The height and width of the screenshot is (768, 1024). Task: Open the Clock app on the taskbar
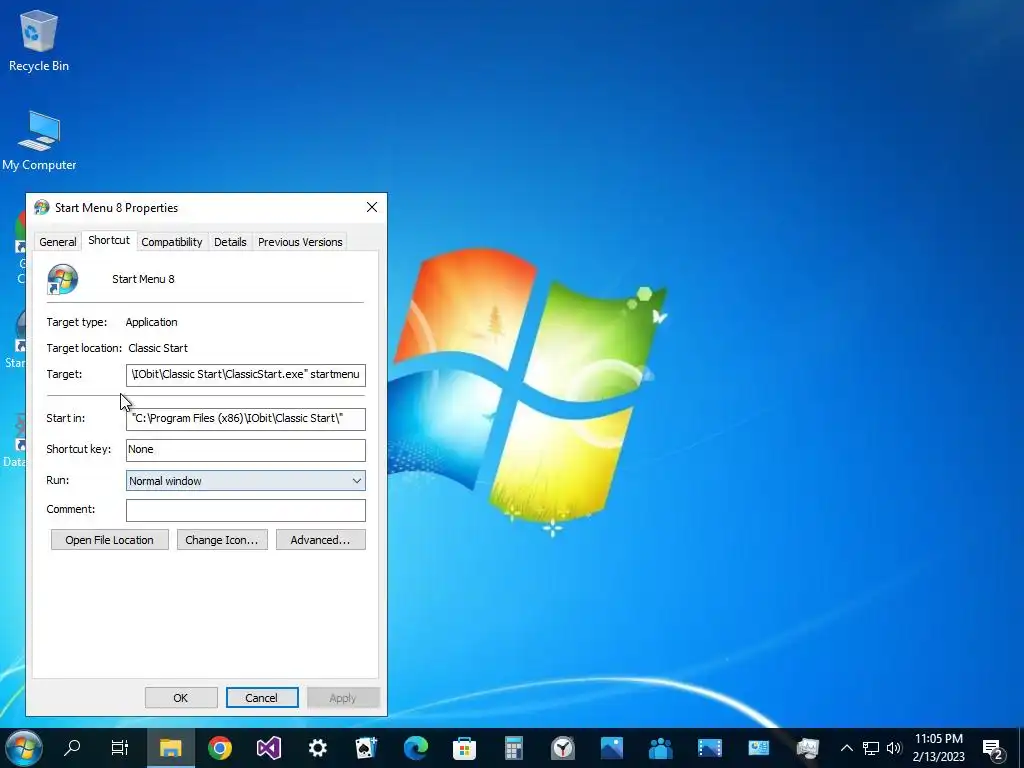pos(562,748)
